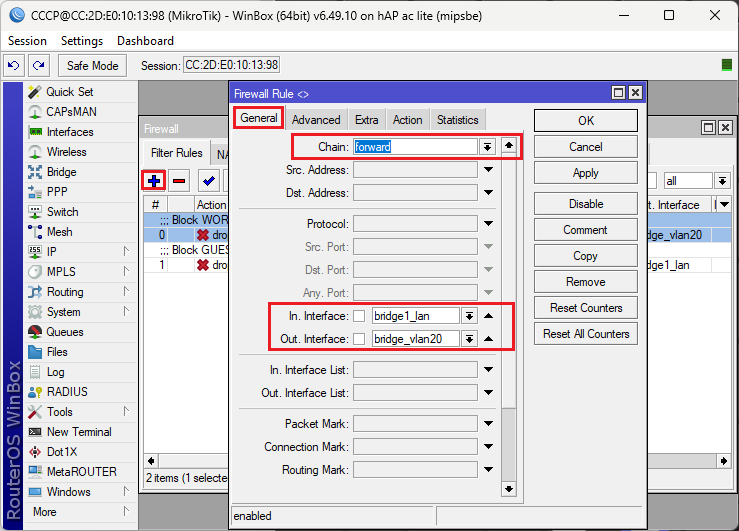Viewport: 739px width, 531px height.
Task: Expand the Dst. Address field
Action: coord(489,193)
